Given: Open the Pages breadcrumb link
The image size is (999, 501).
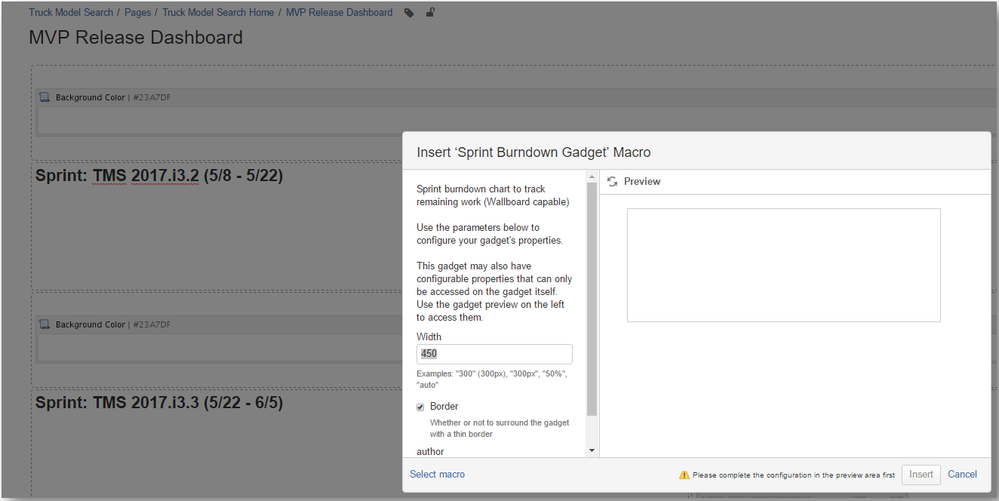Looking at the screenshot, I should (x=138, y=13).
